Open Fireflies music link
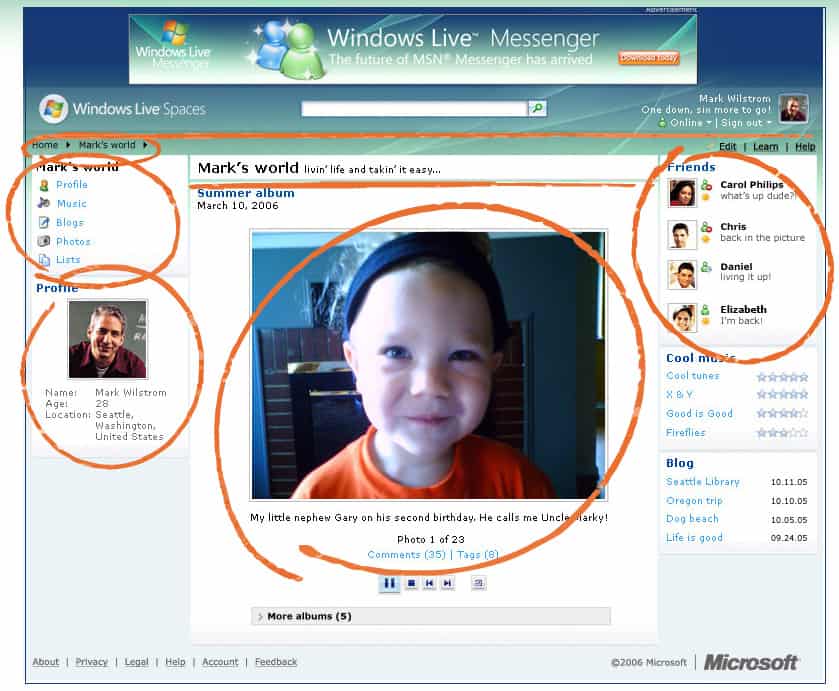 tap(685, 432)
